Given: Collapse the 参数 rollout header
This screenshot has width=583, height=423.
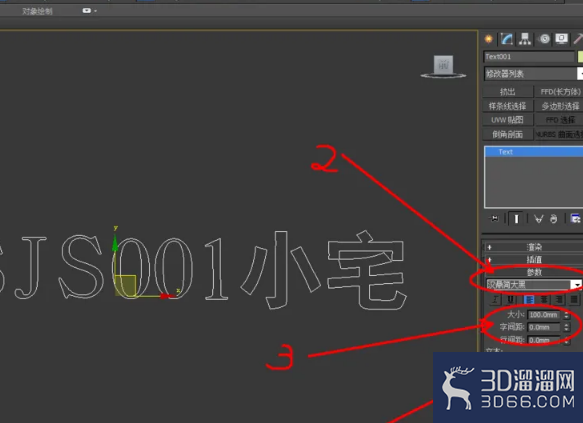Looking at the screenshot, I should [x=533, y=272].
